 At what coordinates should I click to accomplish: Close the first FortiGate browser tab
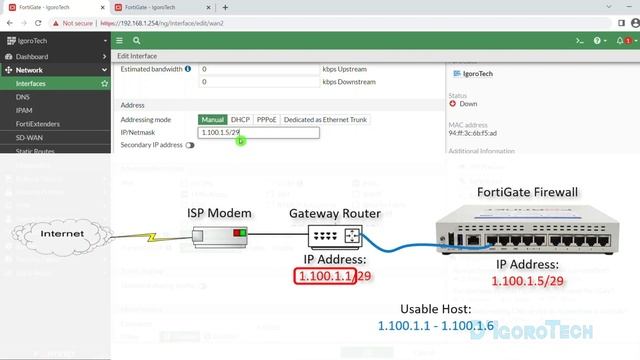coord(102,7)
